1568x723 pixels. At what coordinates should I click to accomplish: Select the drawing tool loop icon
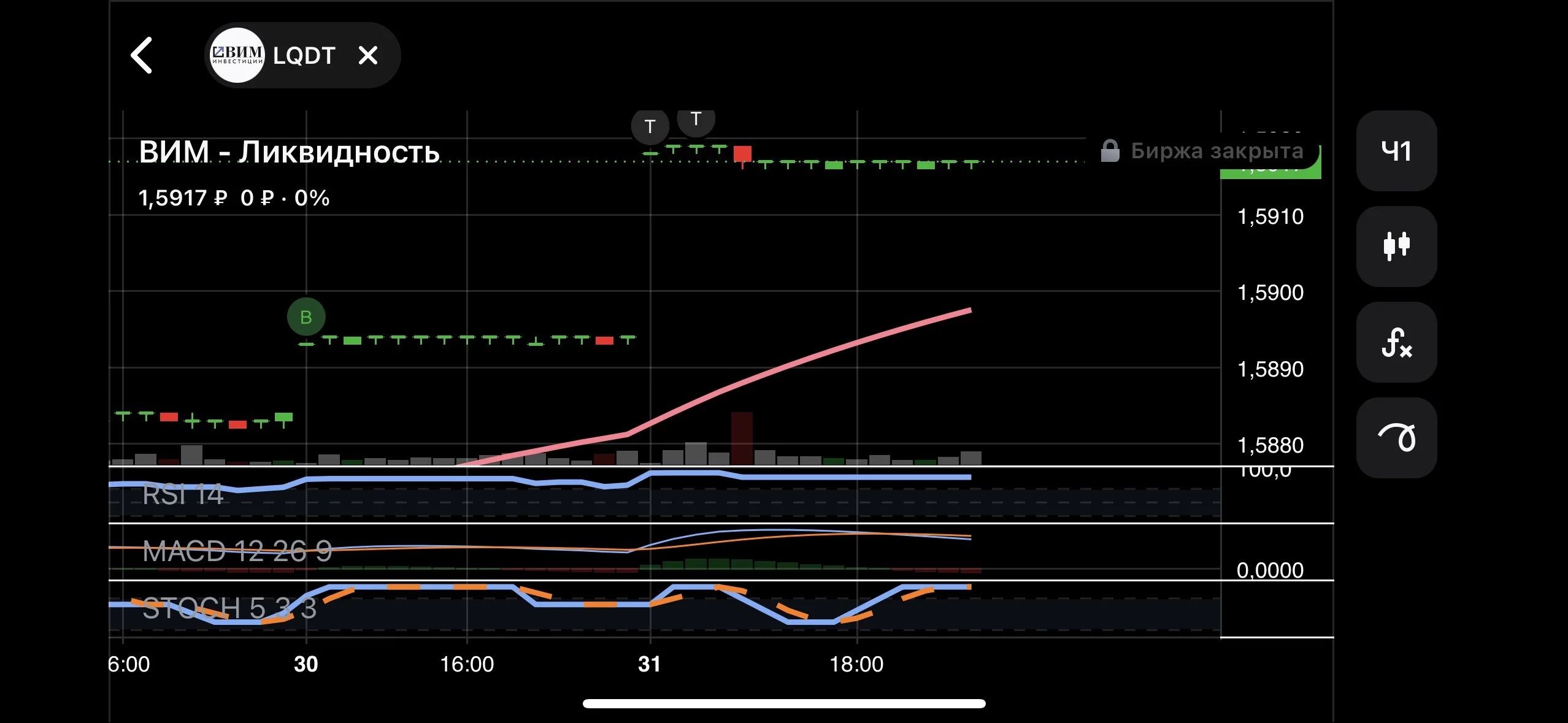[x=1396, y=438]
